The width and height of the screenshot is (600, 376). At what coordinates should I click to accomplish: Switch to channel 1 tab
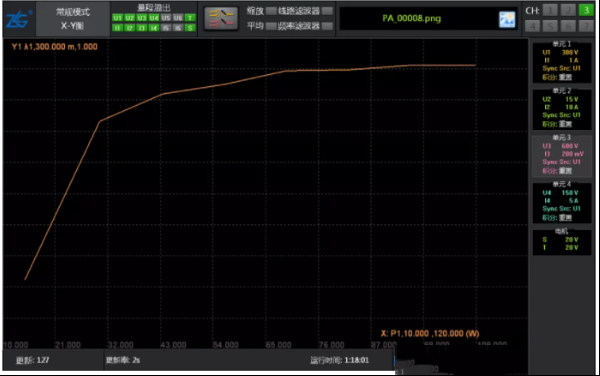click(x=550, y=10)
